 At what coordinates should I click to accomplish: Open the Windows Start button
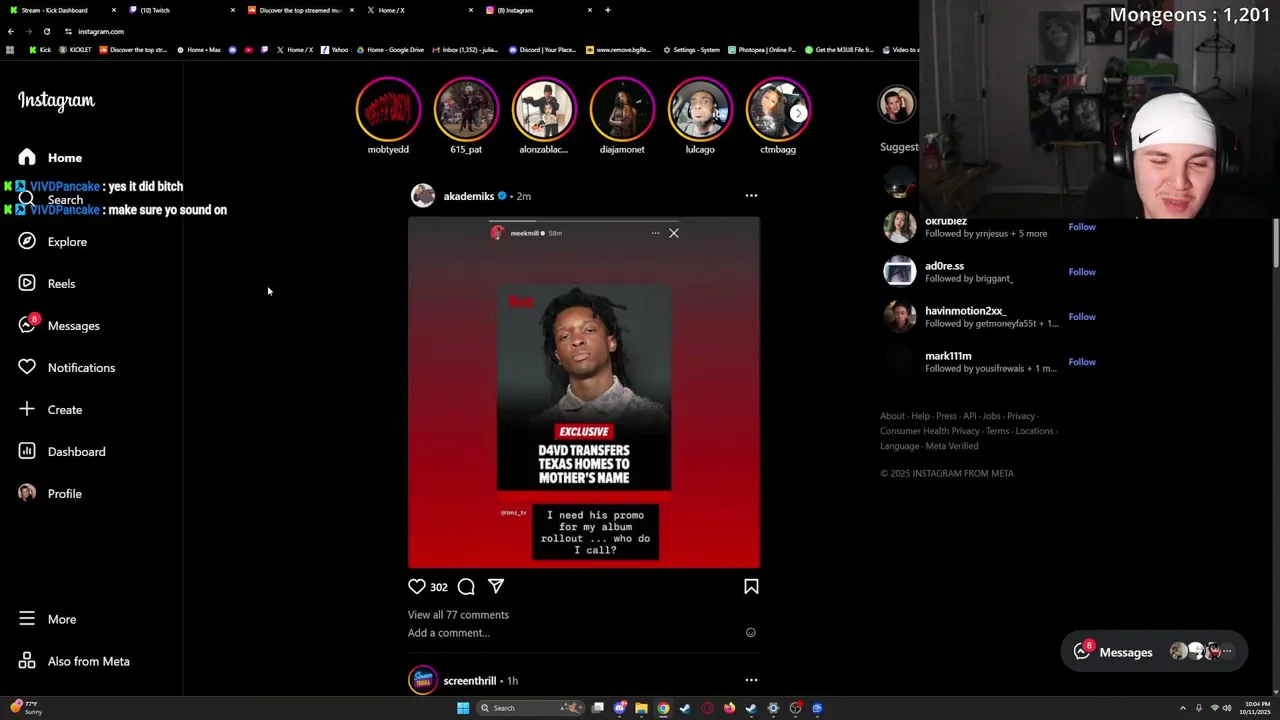(x=463, y=708)
